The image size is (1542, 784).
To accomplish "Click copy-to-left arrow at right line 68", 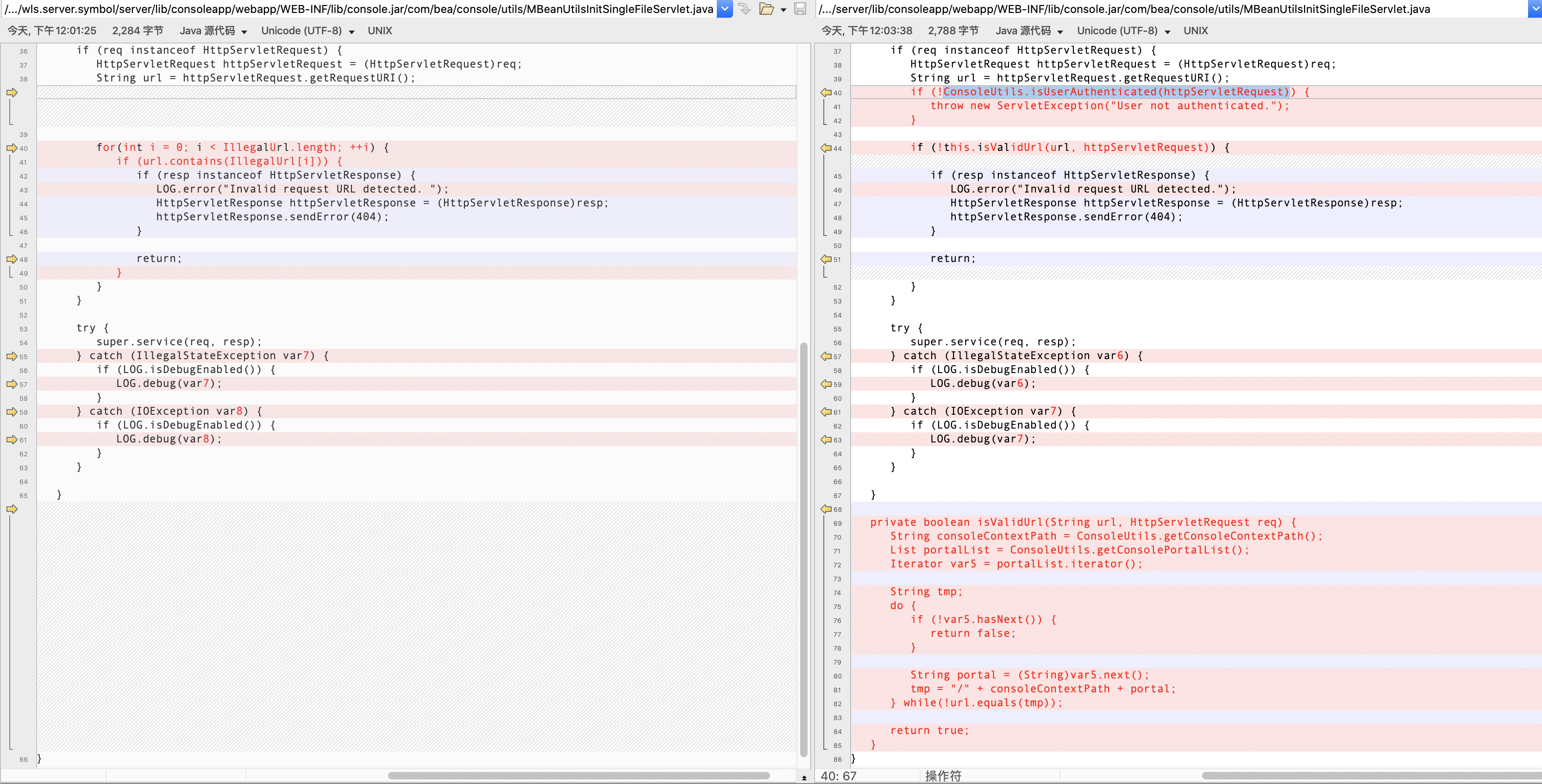I will coord(826,509).
